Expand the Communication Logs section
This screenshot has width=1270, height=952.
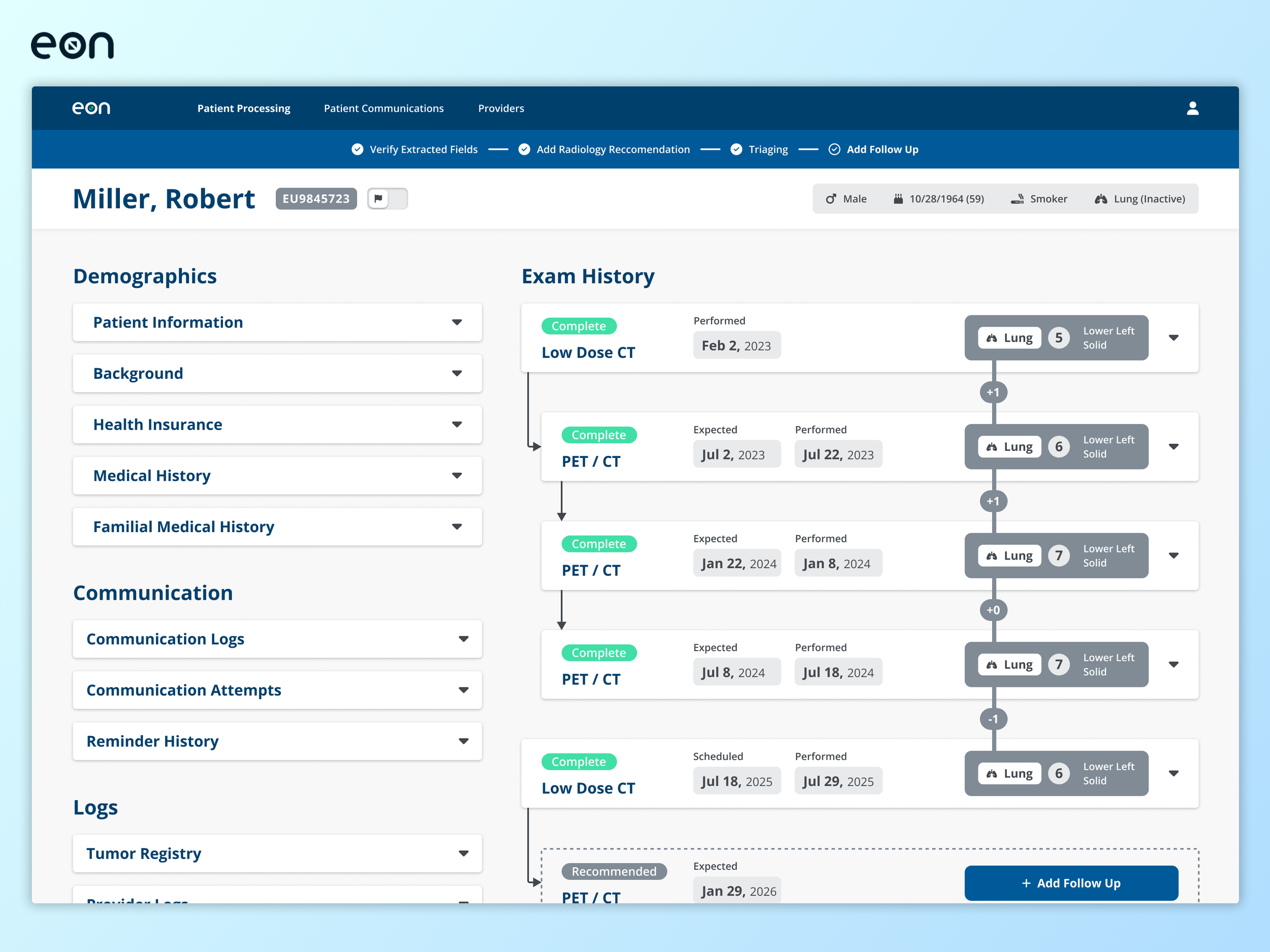[463, 639]
